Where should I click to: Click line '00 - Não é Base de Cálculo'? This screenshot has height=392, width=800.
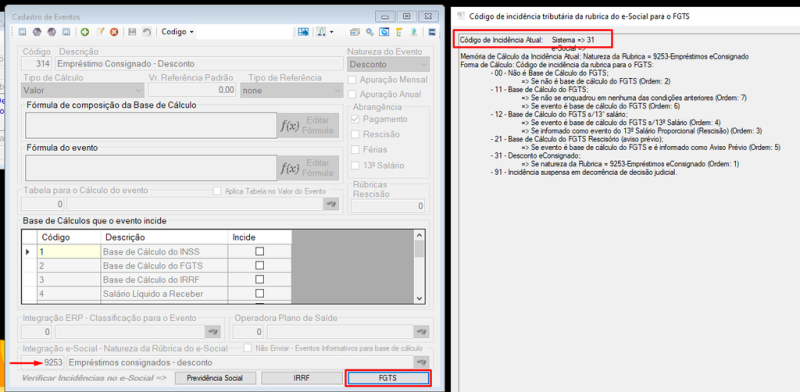[x=549, y=74]
